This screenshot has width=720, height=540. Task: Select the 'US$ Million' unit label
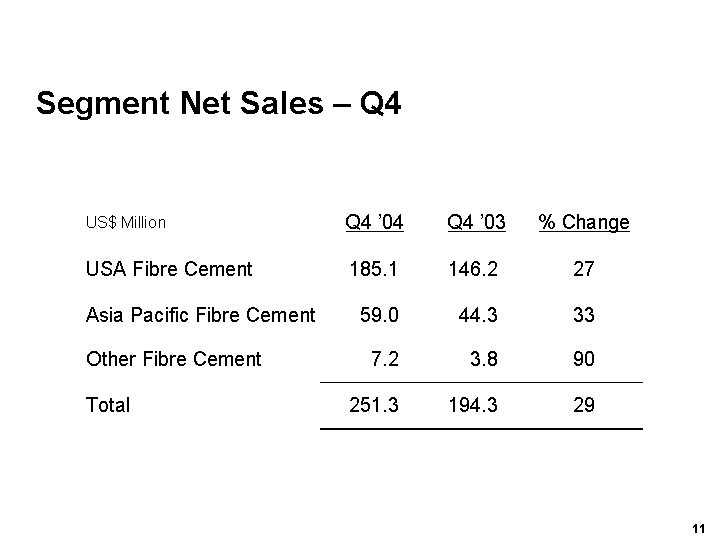[x=126, y=223]
